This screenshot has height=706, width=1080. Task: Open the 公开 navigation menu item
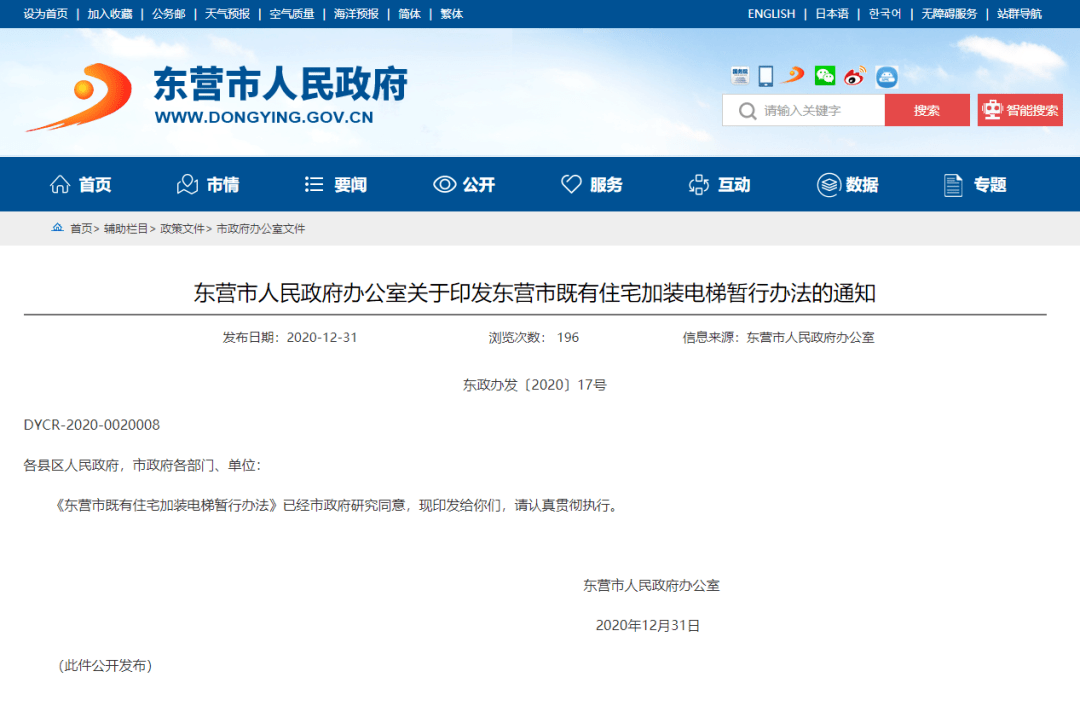464,185
